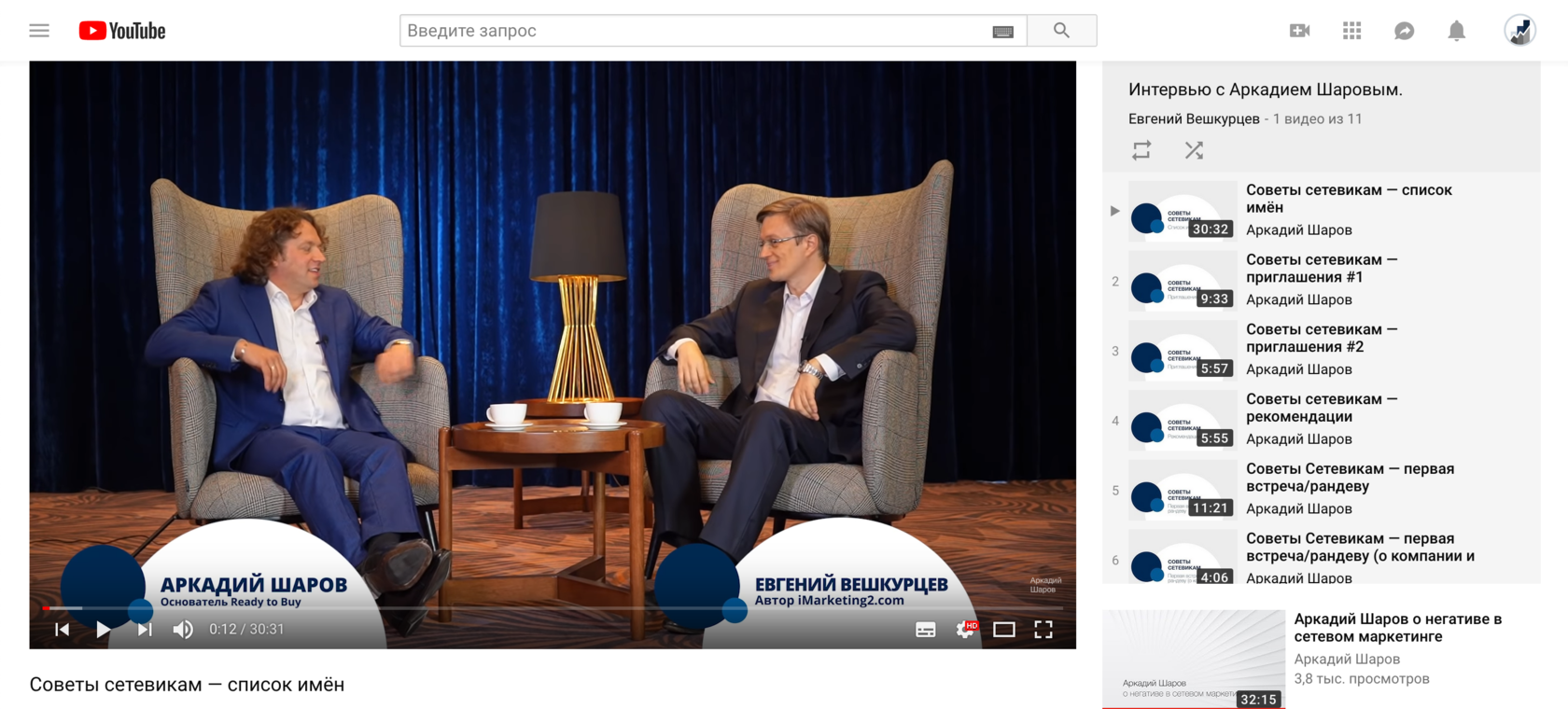Toggle subtitles in the player
The height and width of the screenshot is (709, 1568).
point(926,630)
